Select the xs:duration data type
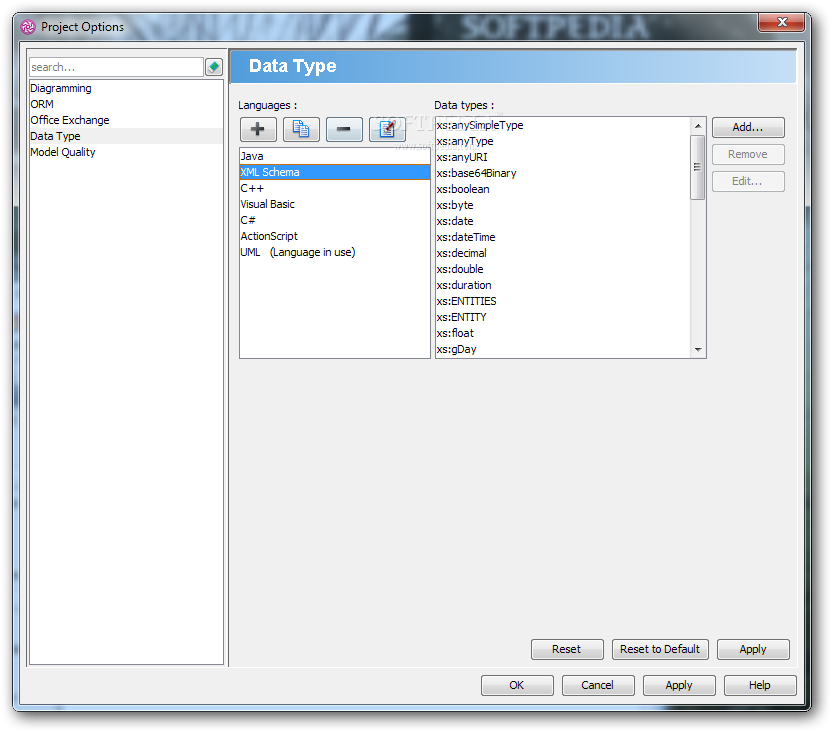832x732 pixels. point(562,285)
